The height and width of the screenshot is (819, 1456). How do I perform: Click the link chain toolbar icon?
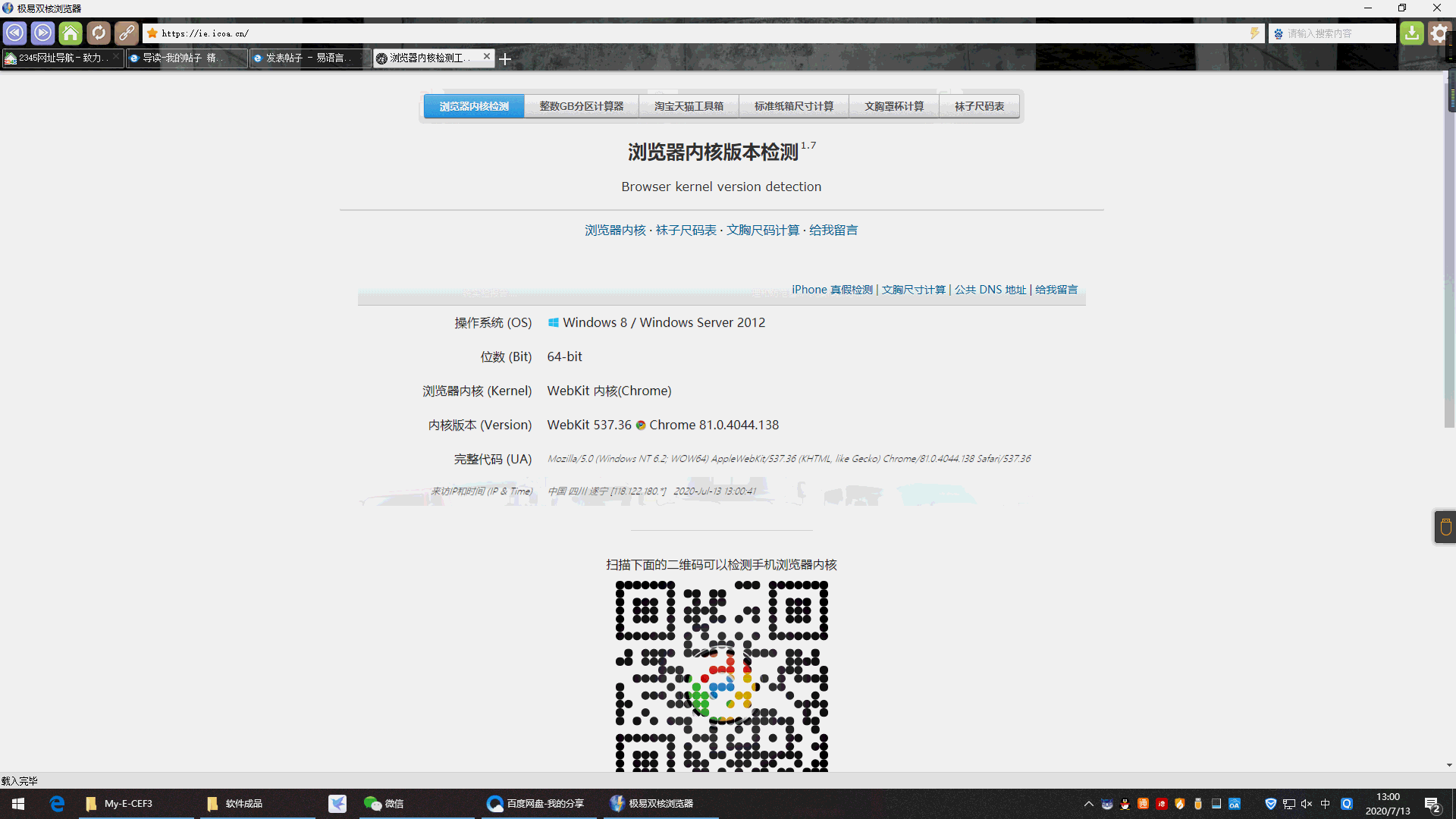point(127,33)
